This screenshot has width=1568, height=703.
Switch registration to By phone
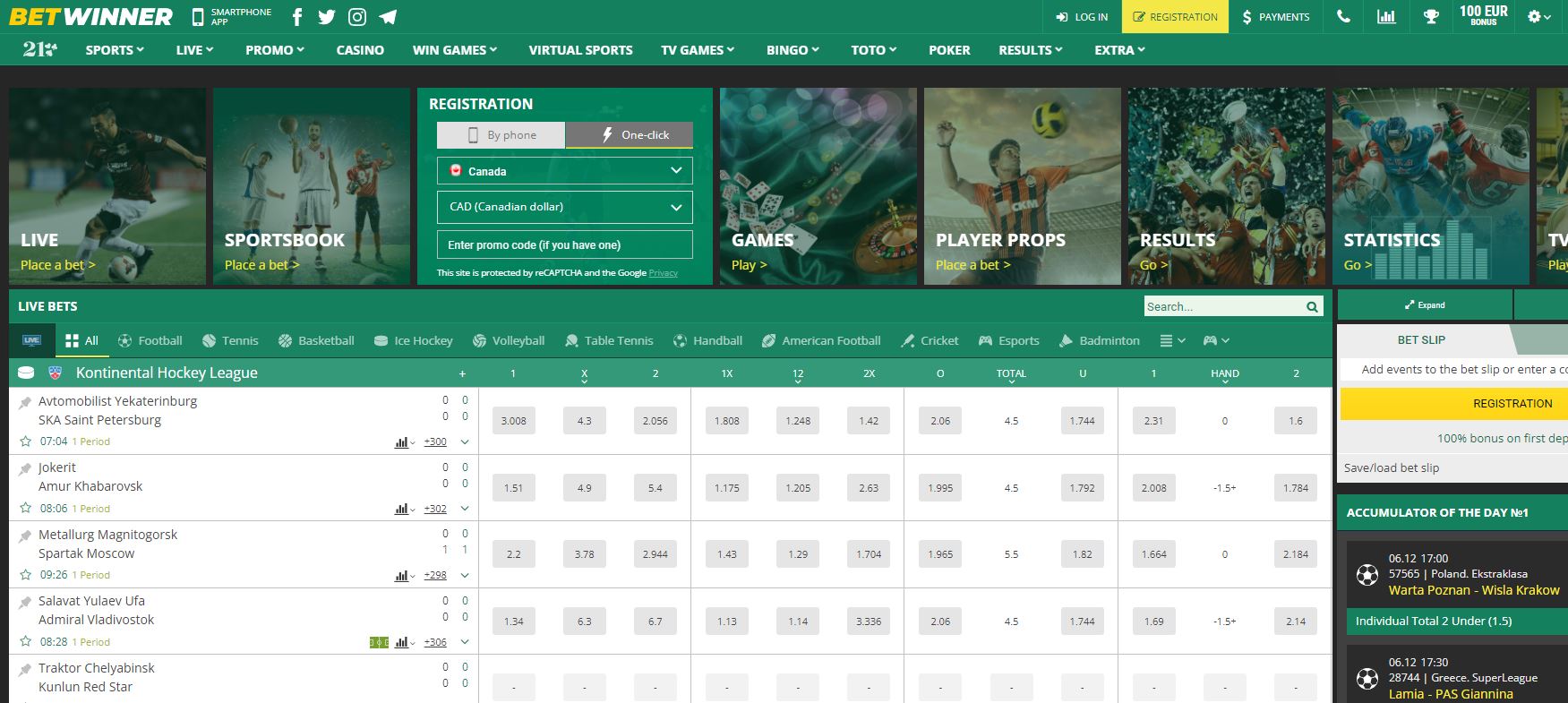pos(501,135)
